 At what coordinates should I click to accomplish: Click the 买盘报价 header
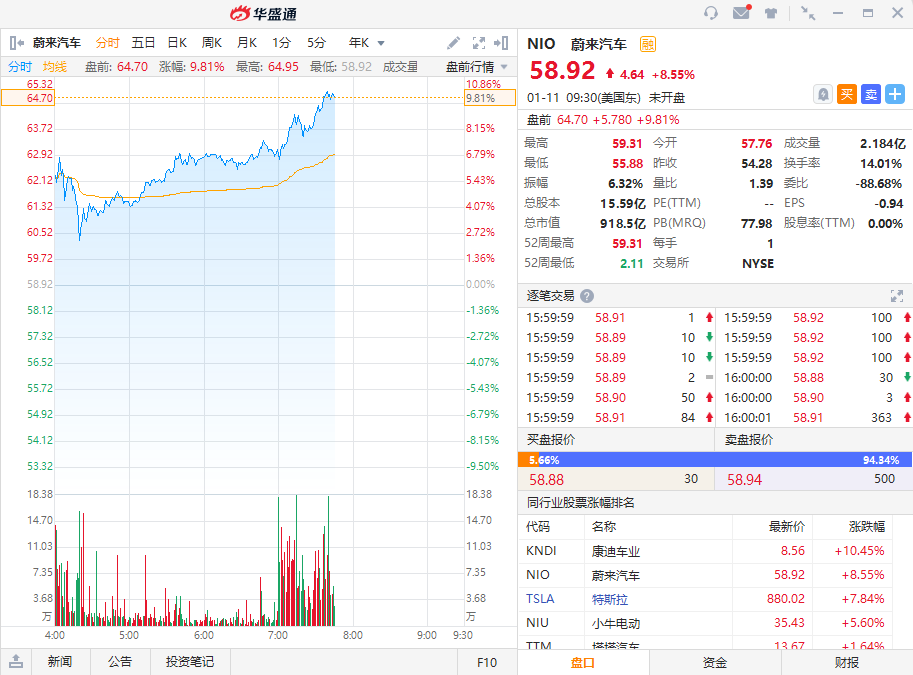(x=551, y=440)
